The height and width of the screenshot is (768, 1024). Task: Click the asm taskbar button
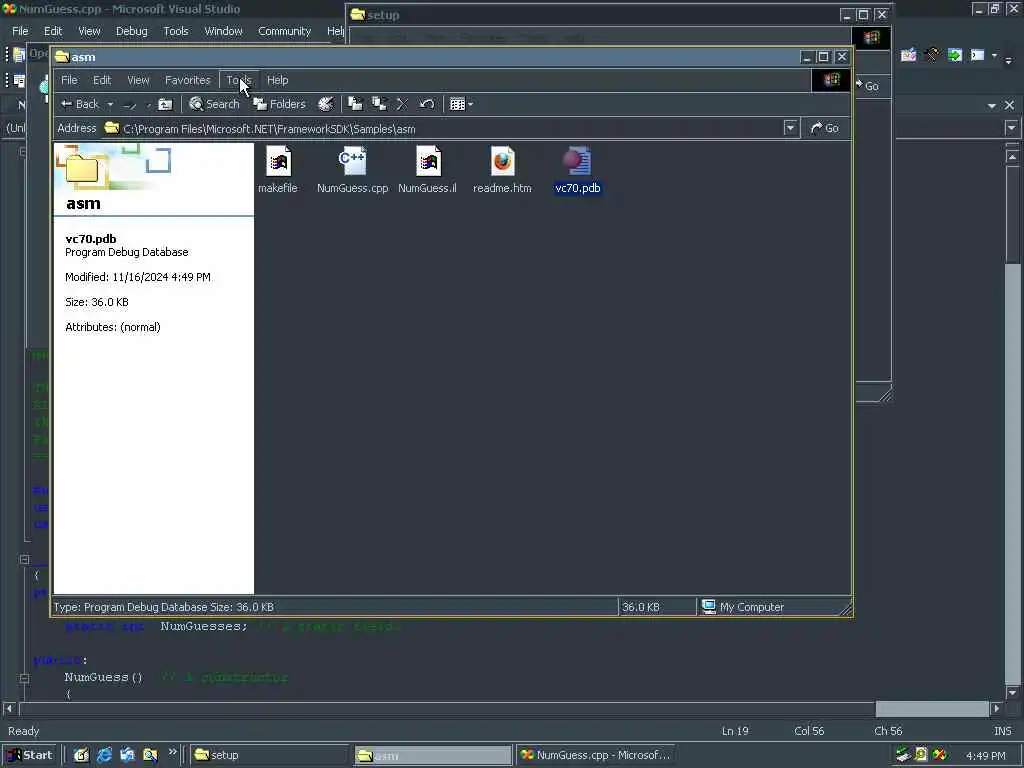434,756
